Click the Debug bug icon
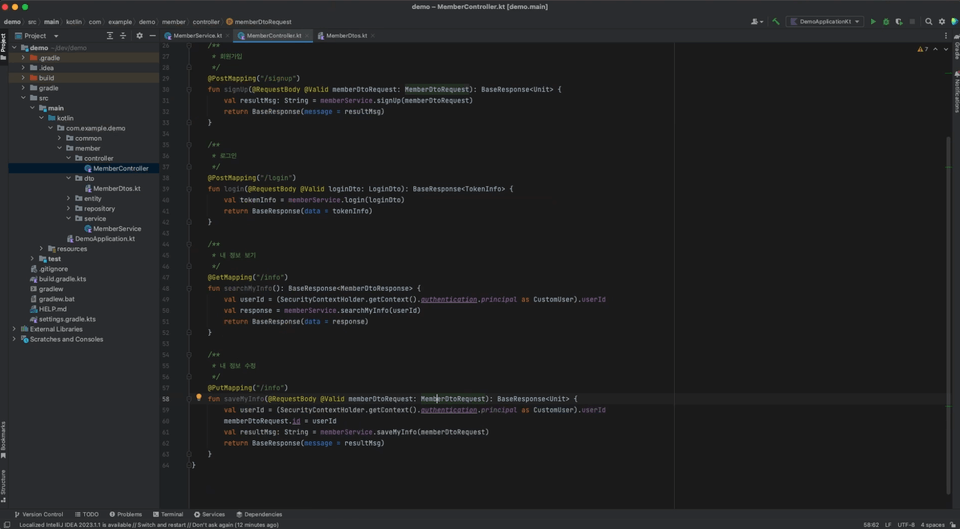This screenshot has width=960, height=529. (886, 21)
